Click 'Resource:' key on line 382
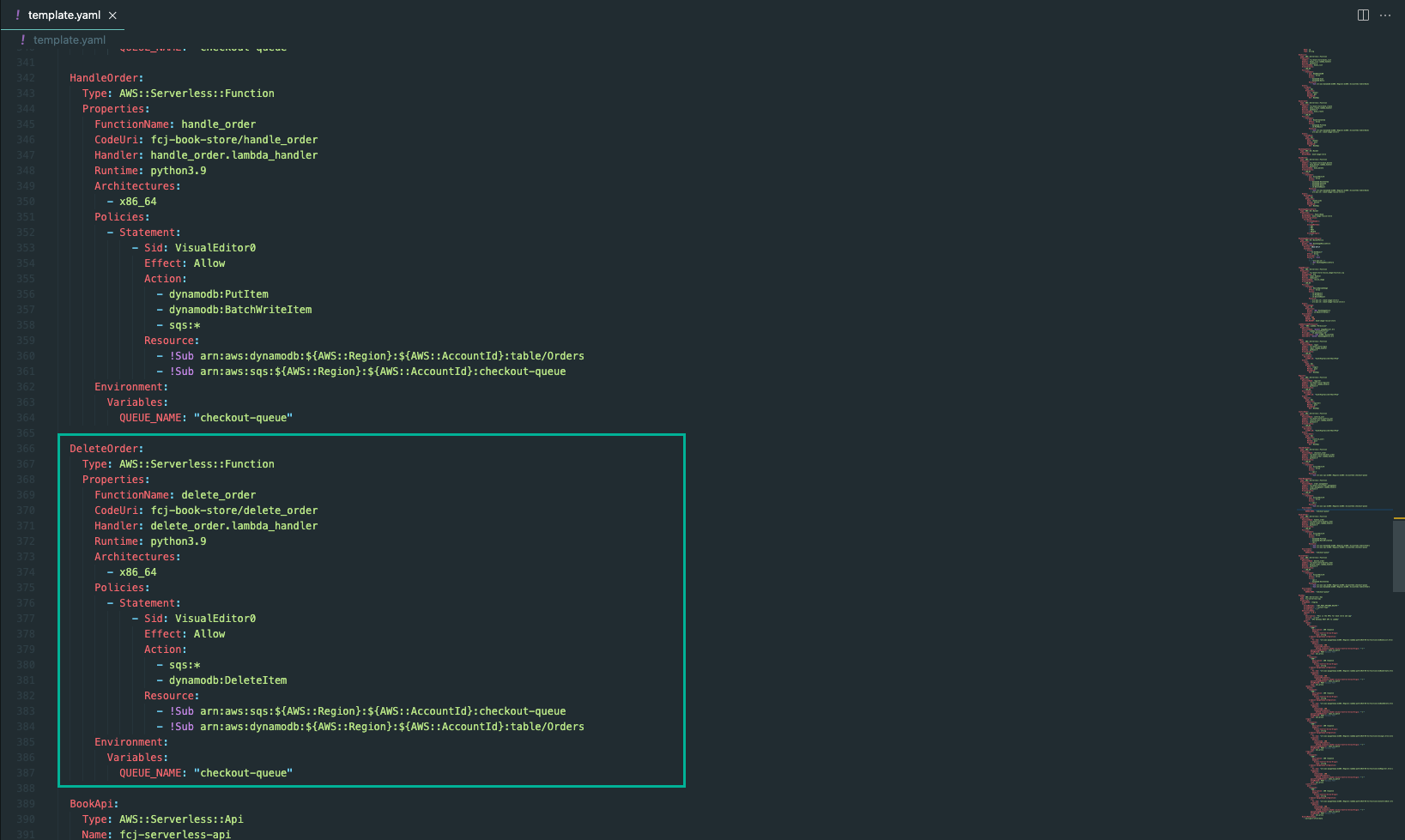 [172, 696]
